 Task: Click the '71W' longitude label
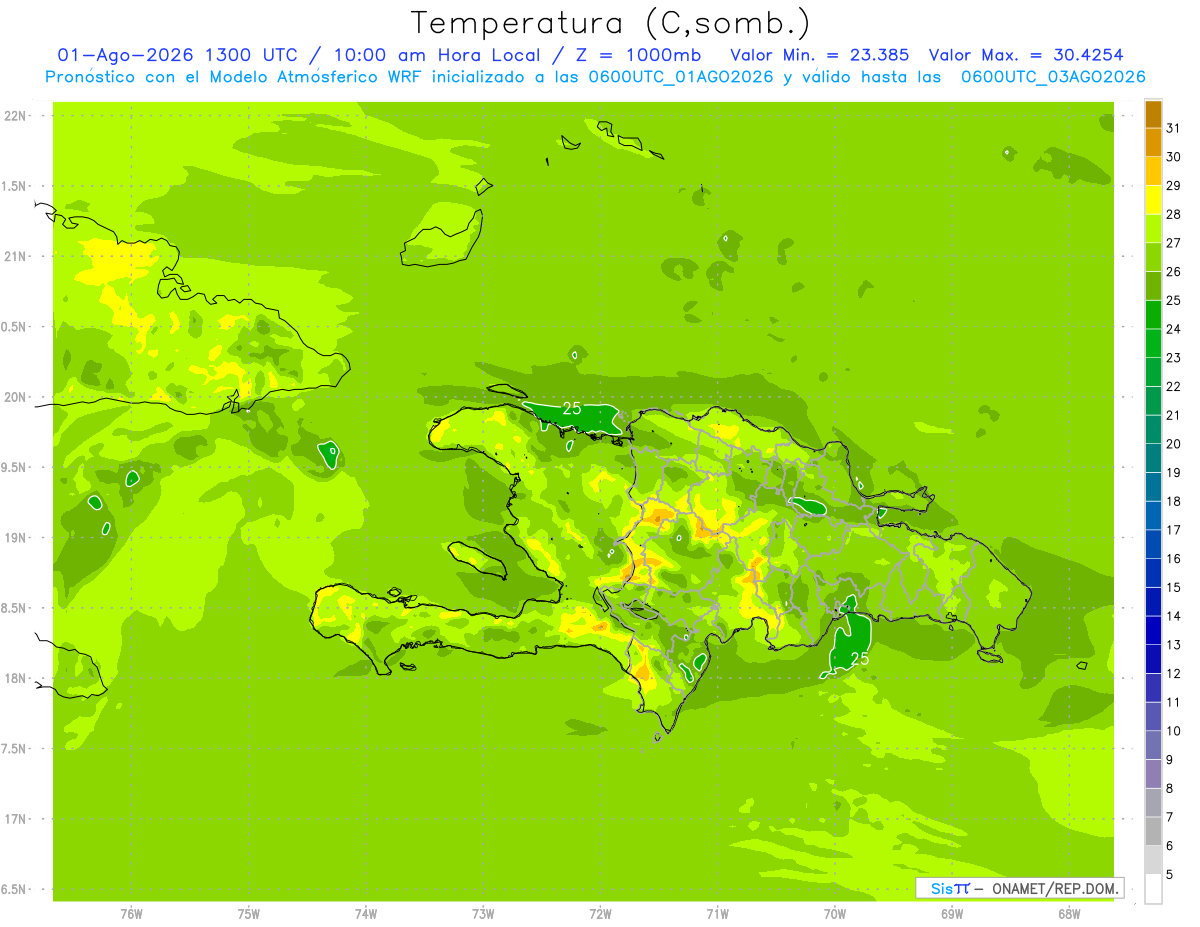coord(717,914)
